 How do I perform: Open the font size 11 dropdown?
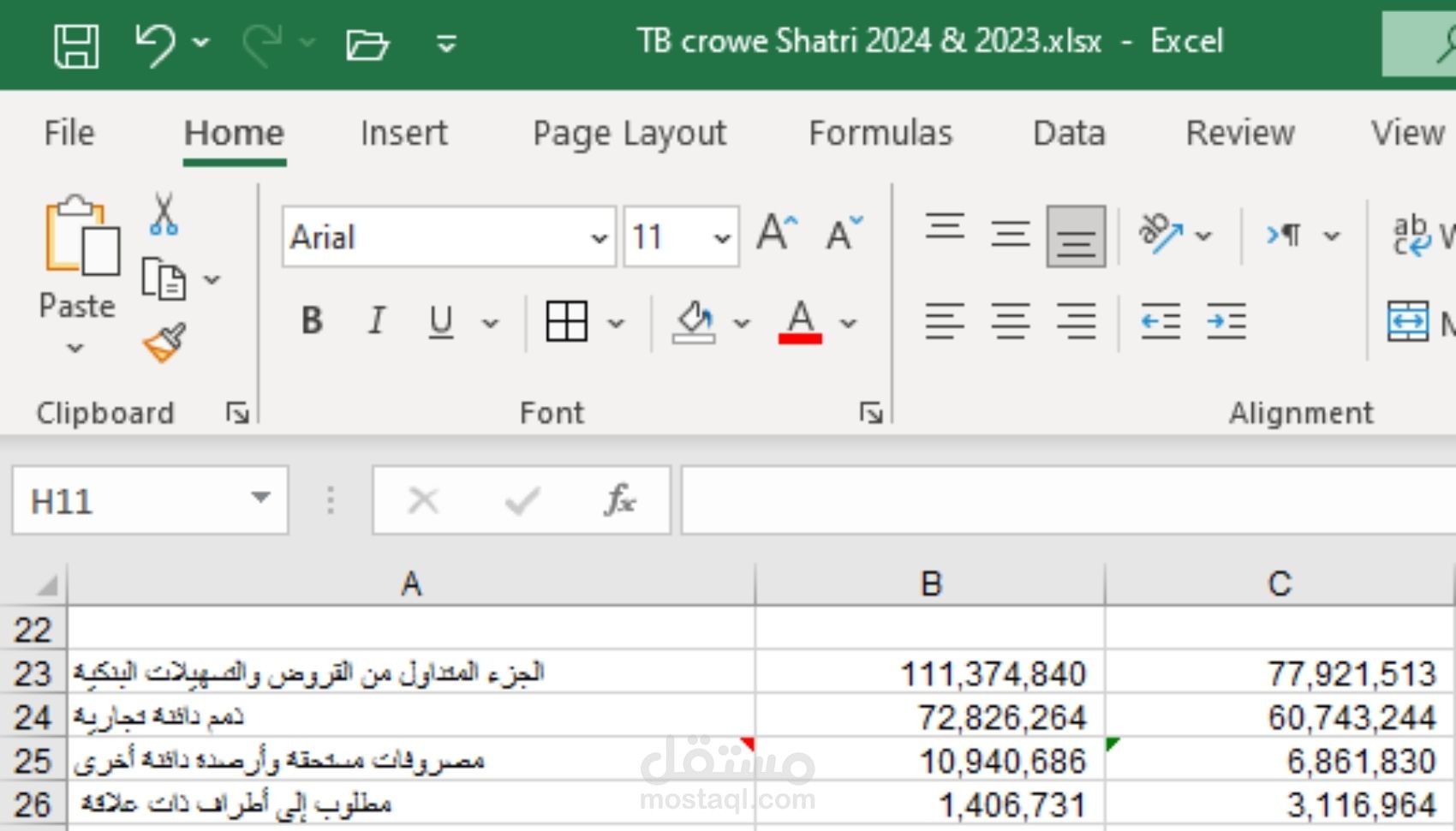[x=723, y=237]
